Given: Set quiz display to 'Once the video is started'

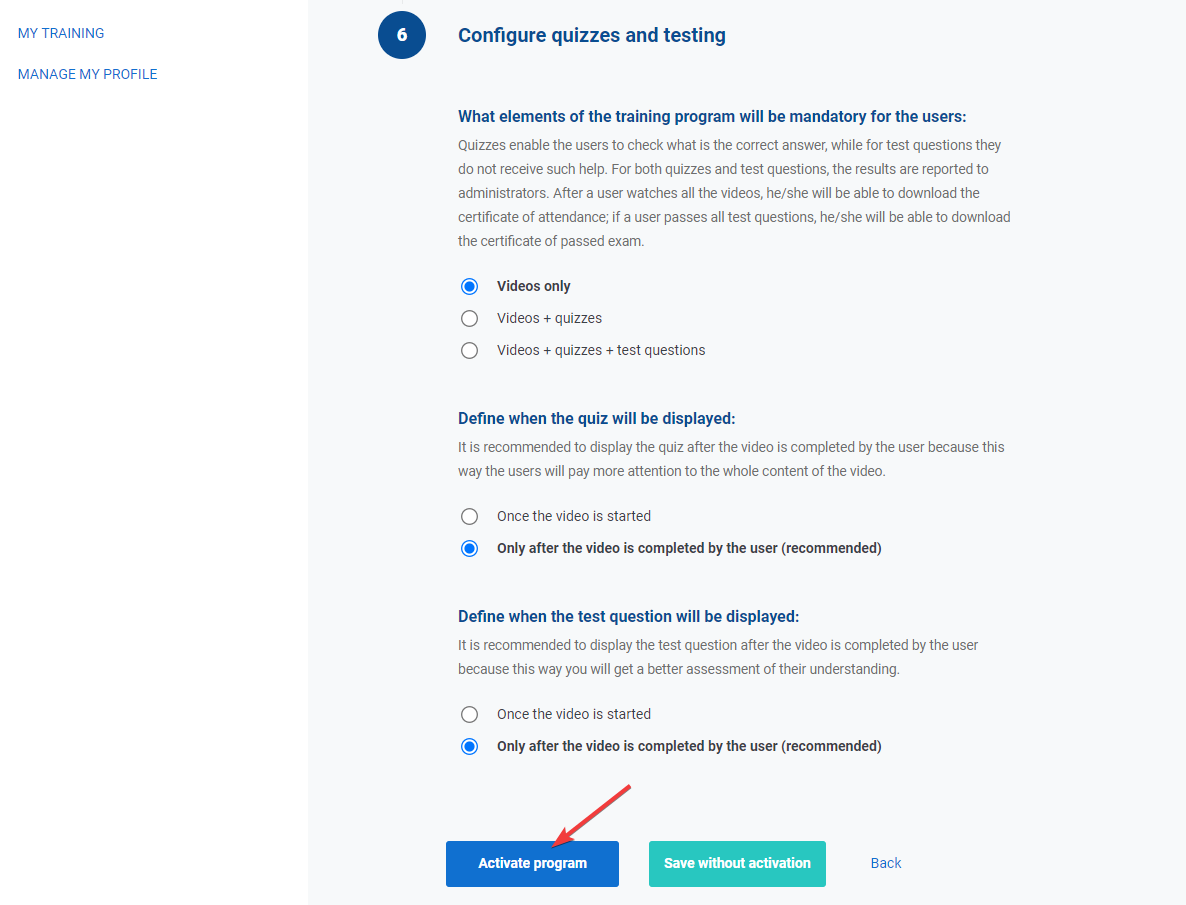Looking at the screenshot, I should (x=470, y=516).
